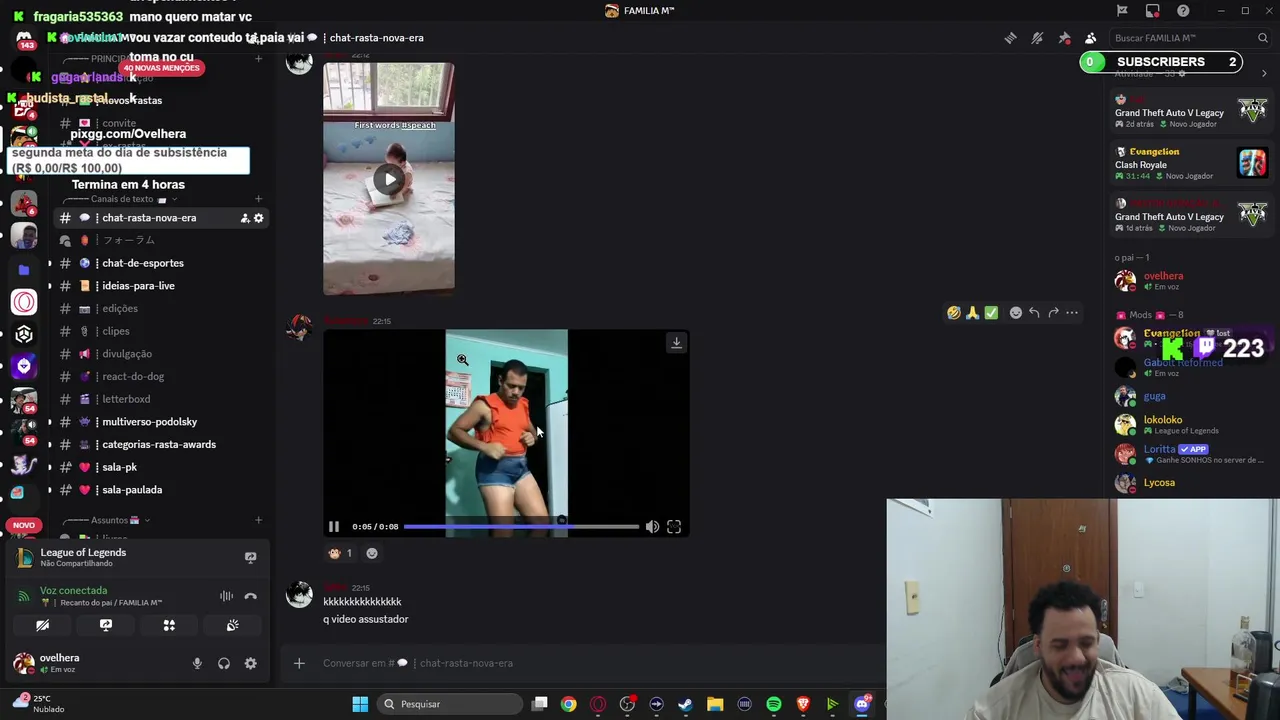Expand activity panel chevron on right
The image size is (1280, 720).
(1264, 74)
